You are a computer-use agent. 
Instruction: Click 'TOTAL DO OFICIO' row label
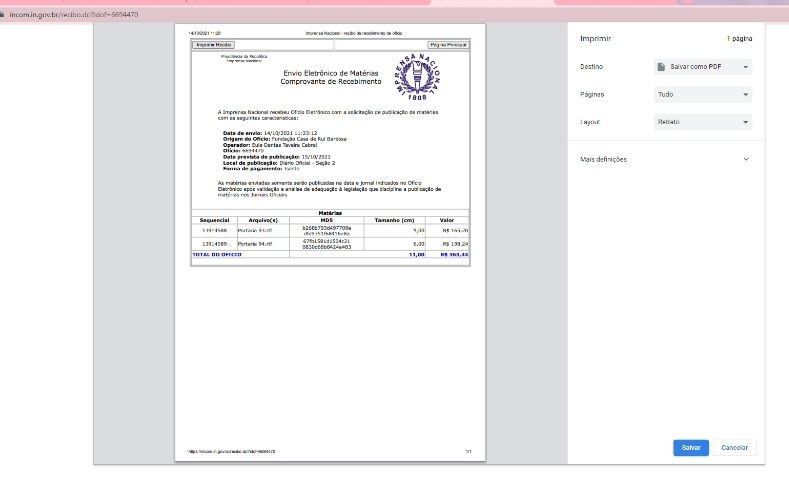point(217,255)
